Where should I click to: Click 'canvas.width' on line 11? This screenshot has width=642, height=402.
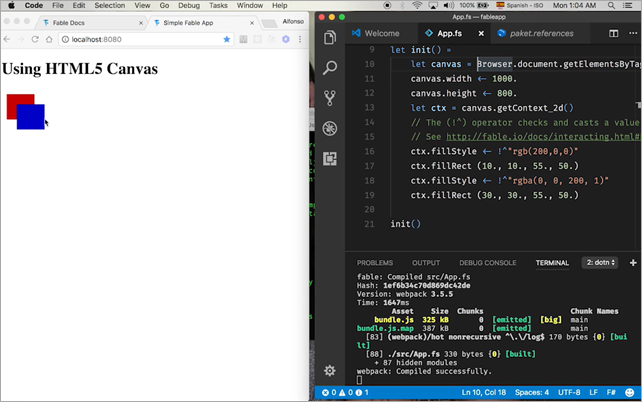(441, 79)
